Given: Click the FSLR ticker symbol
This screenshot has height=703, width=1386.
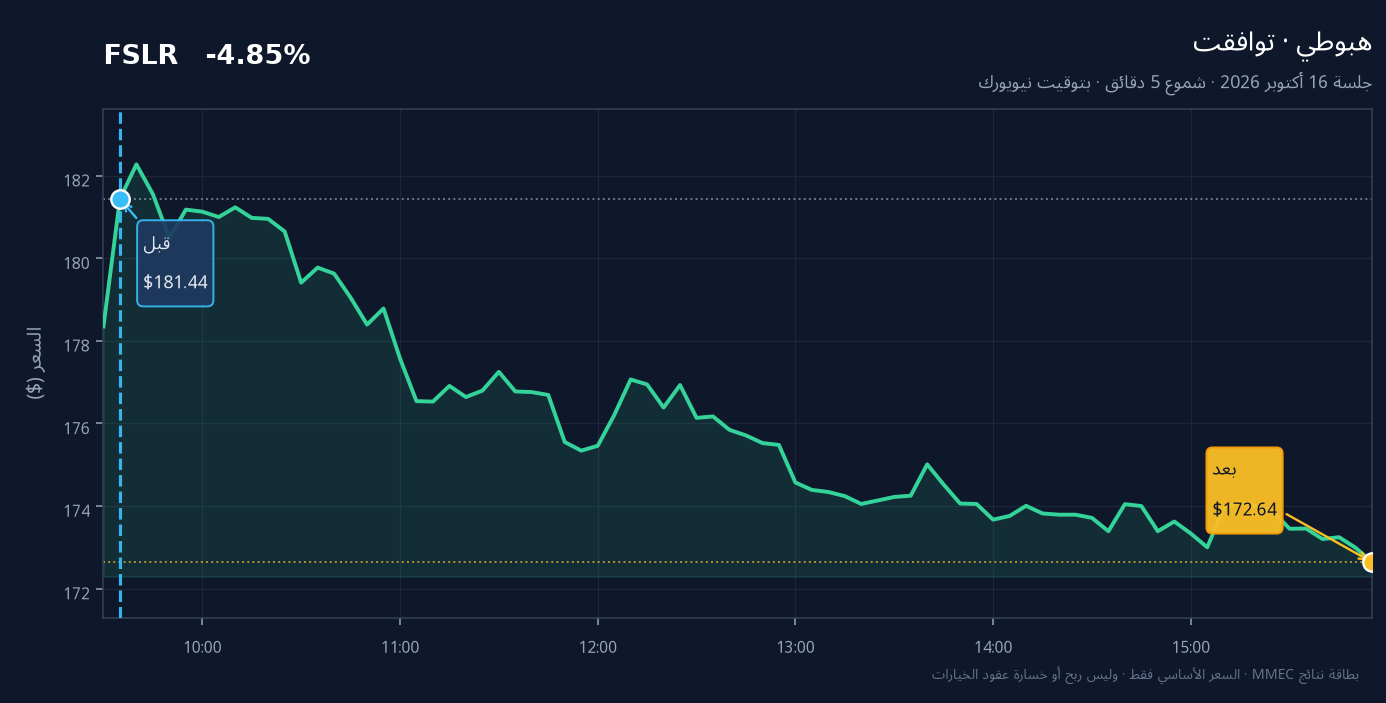Looking at the screenshot, I should [140, 56].
